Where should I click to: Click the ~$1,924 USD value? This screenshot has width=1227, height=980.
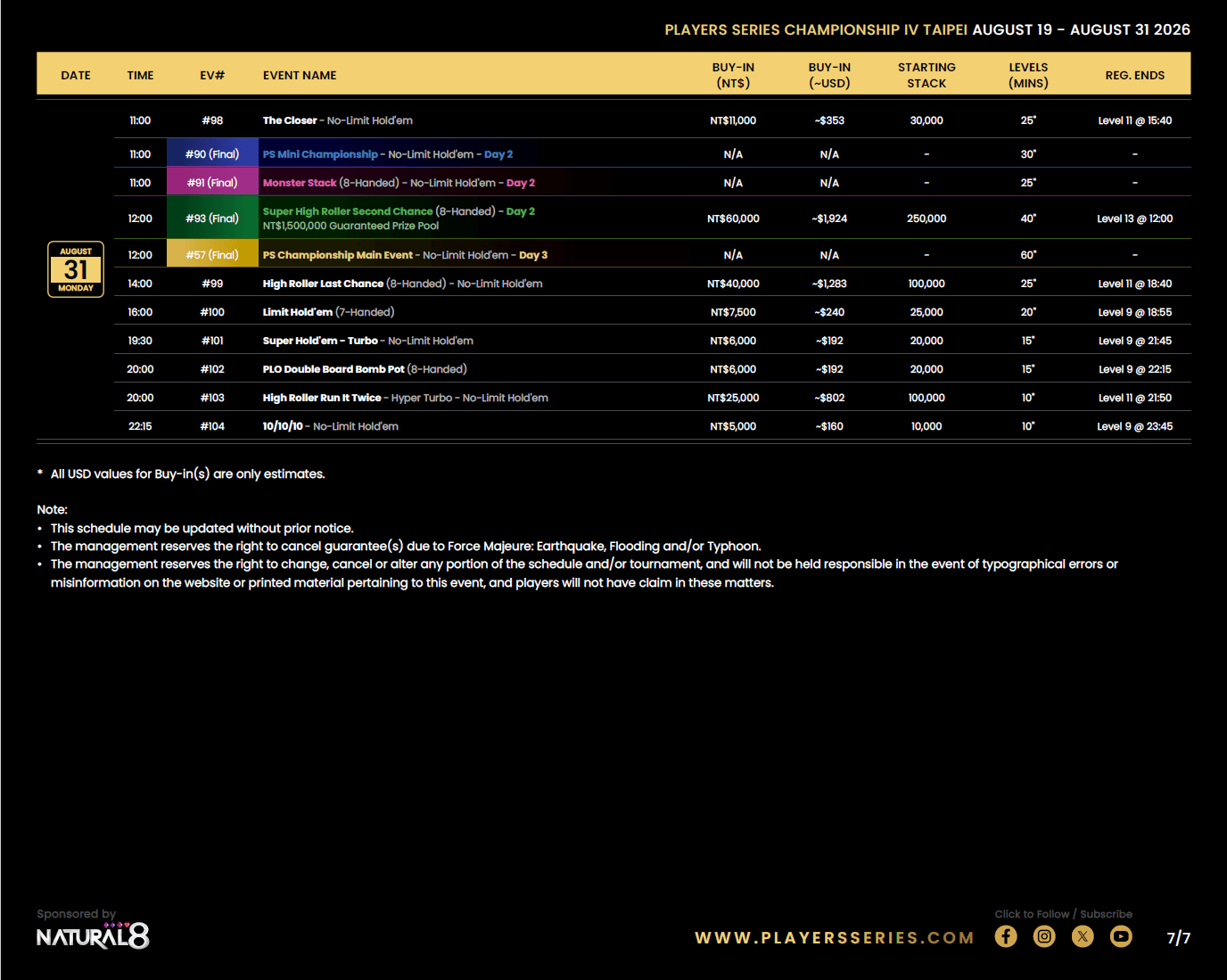pos(829,218)
